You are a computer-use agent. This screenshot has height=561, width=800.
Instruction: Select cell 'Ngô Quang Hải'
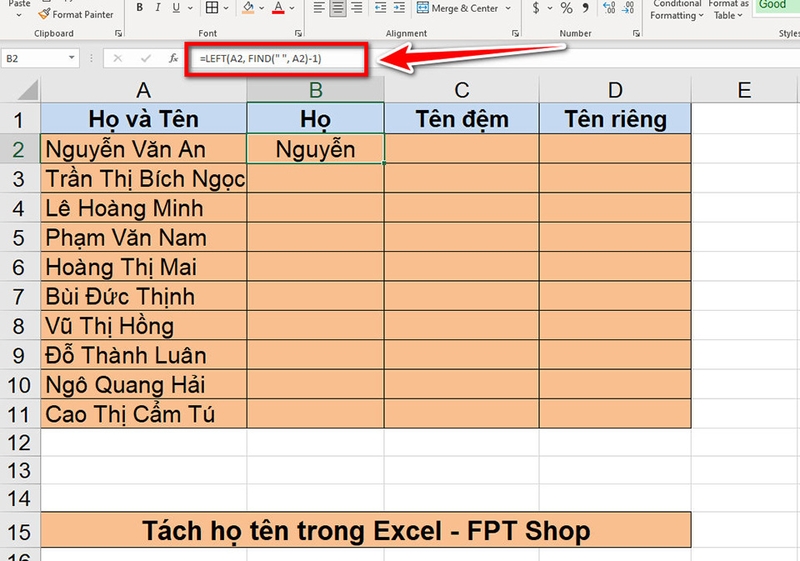pos(144,385)
